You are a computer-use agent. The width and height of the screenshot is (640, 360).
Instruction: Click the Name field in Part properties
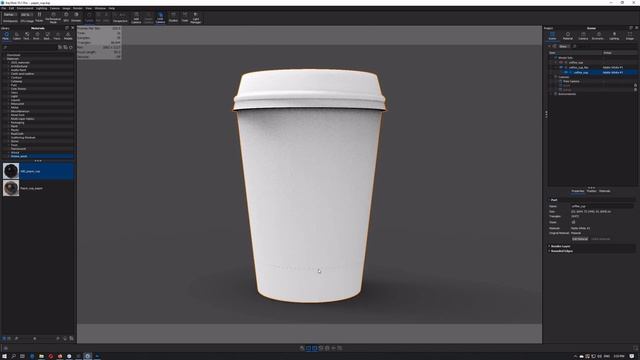[603, 206]
